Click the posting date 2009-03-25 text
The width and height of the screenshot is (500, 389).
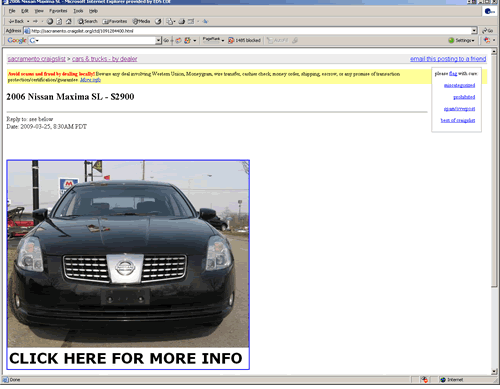pos(47,127)
